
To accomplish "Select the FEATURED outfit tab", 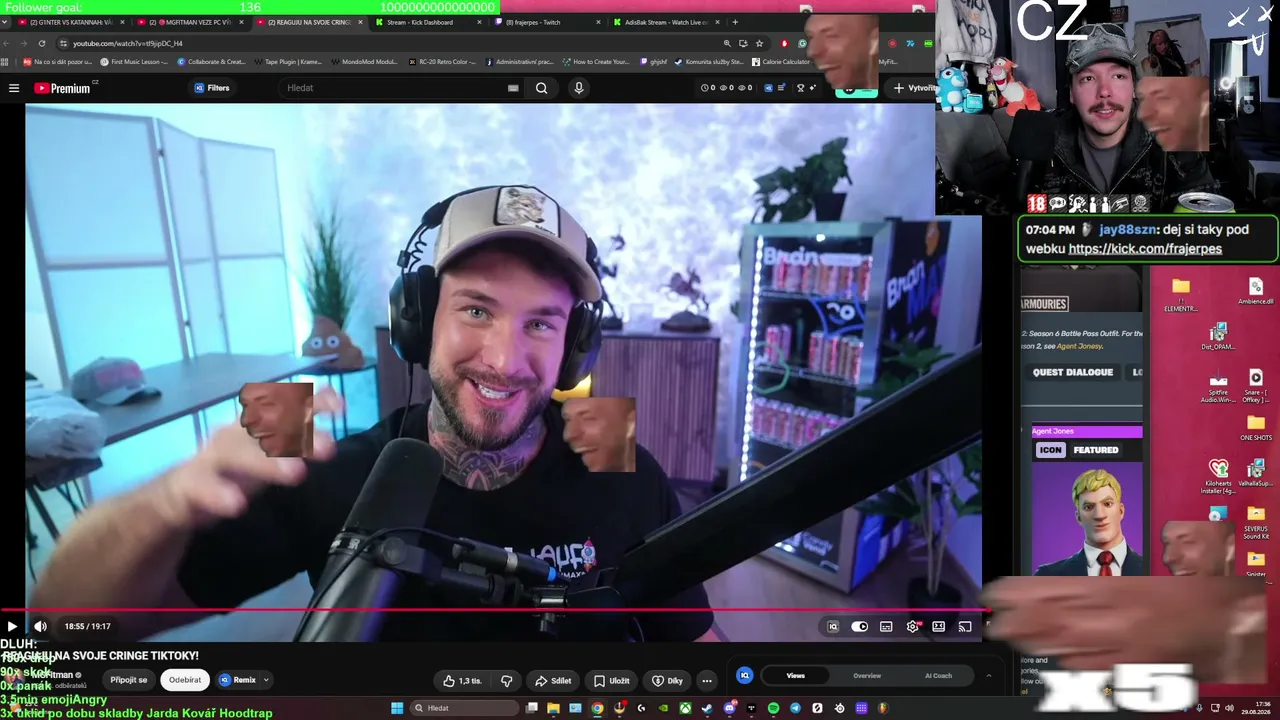I will (1096, 450).
